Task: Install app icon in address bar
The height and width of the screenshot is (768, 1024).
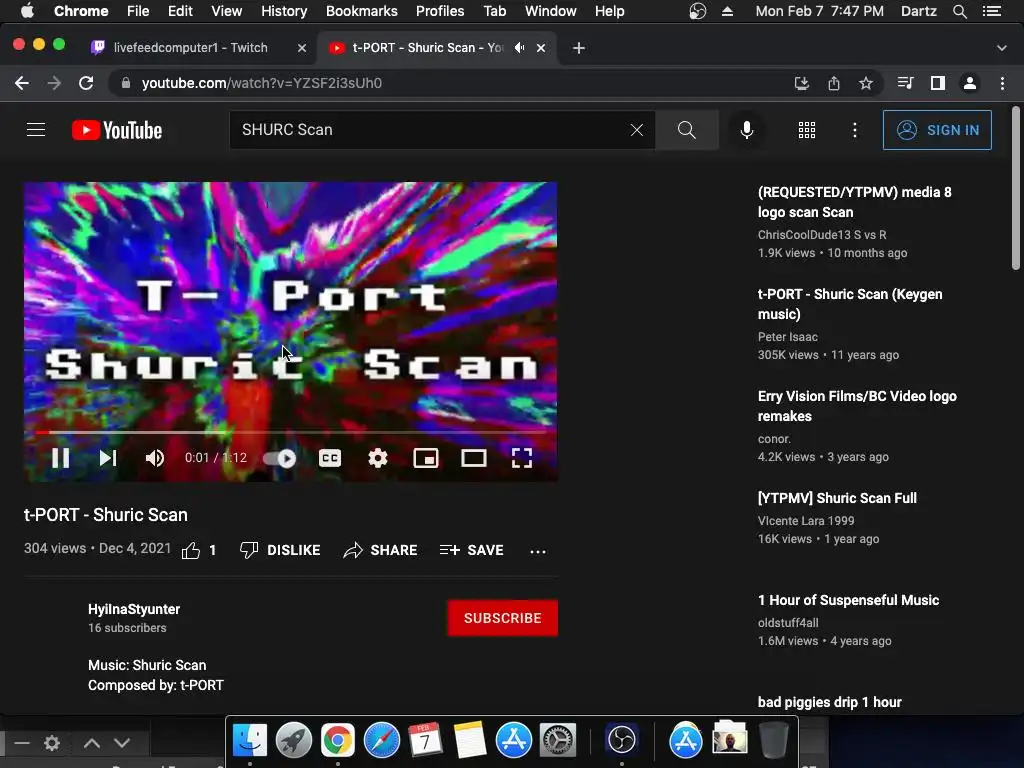Action: 801,83
